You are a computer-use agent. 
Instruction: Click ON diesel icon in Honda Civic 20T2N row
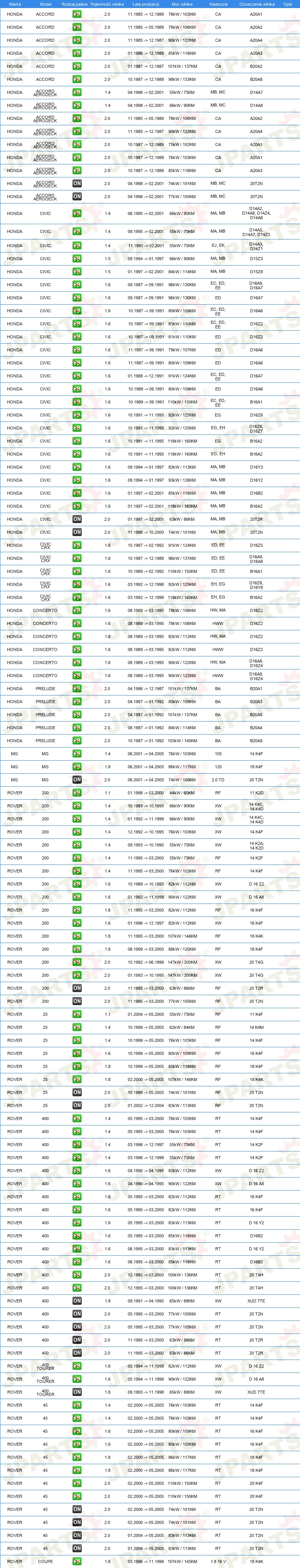coord(77,532)
